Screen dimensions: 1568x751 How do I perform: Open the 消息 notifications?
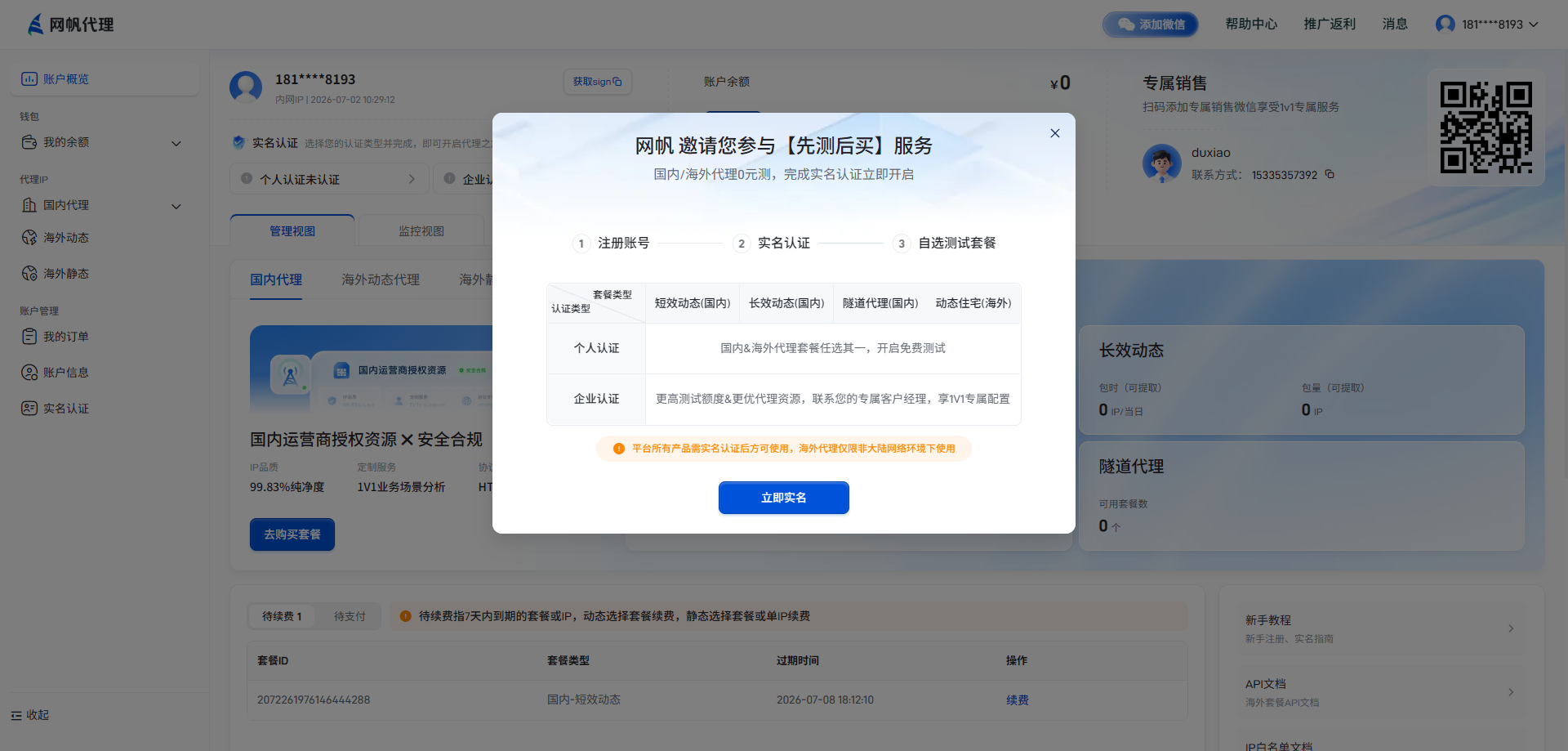pyautogui.click(x=1395, y=25)
